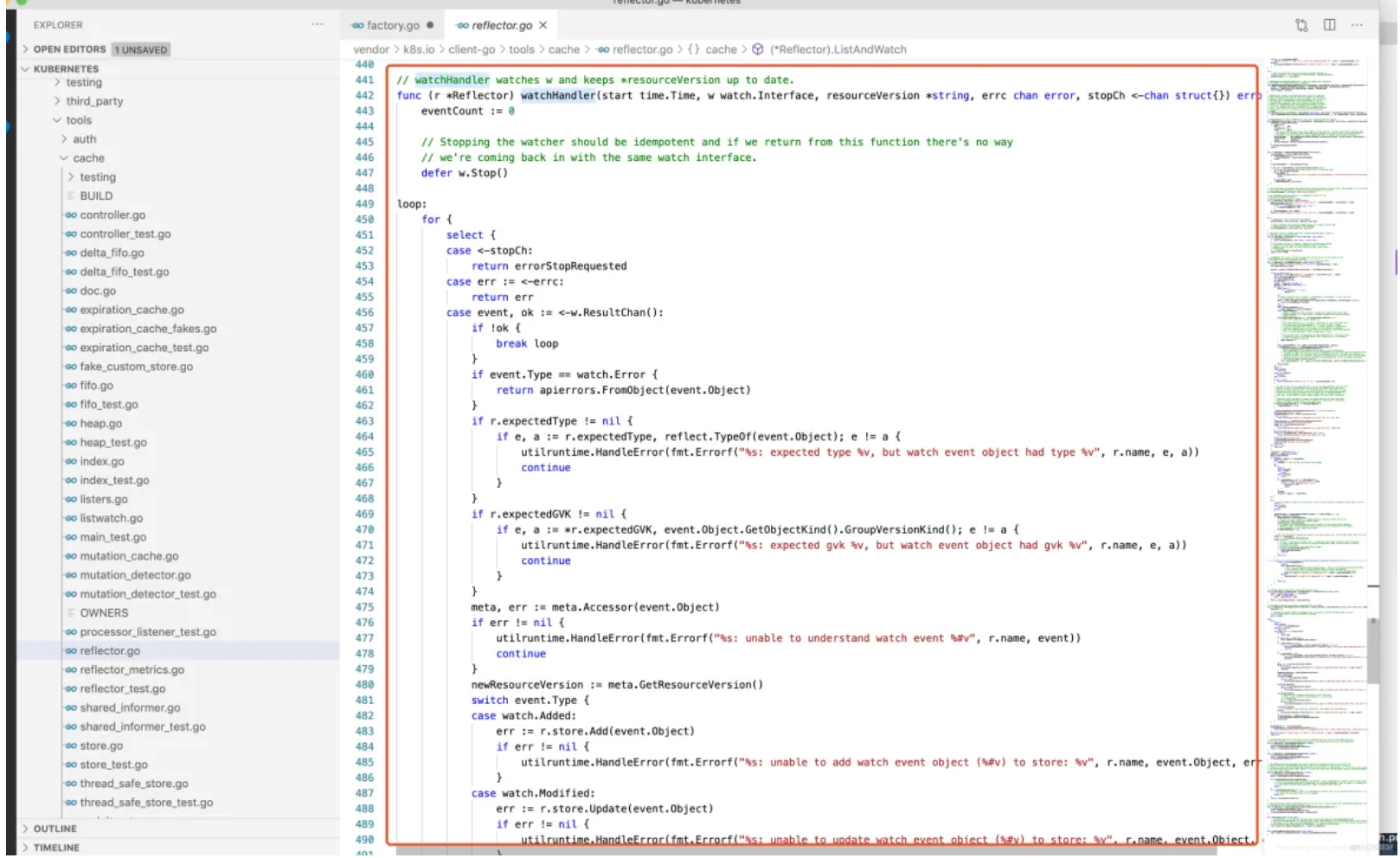This screenshot has height=858, width=1400.
Task: Click the unsaved dot on factory.go tab
Action: pyautogui.click(x=430, y=25)
